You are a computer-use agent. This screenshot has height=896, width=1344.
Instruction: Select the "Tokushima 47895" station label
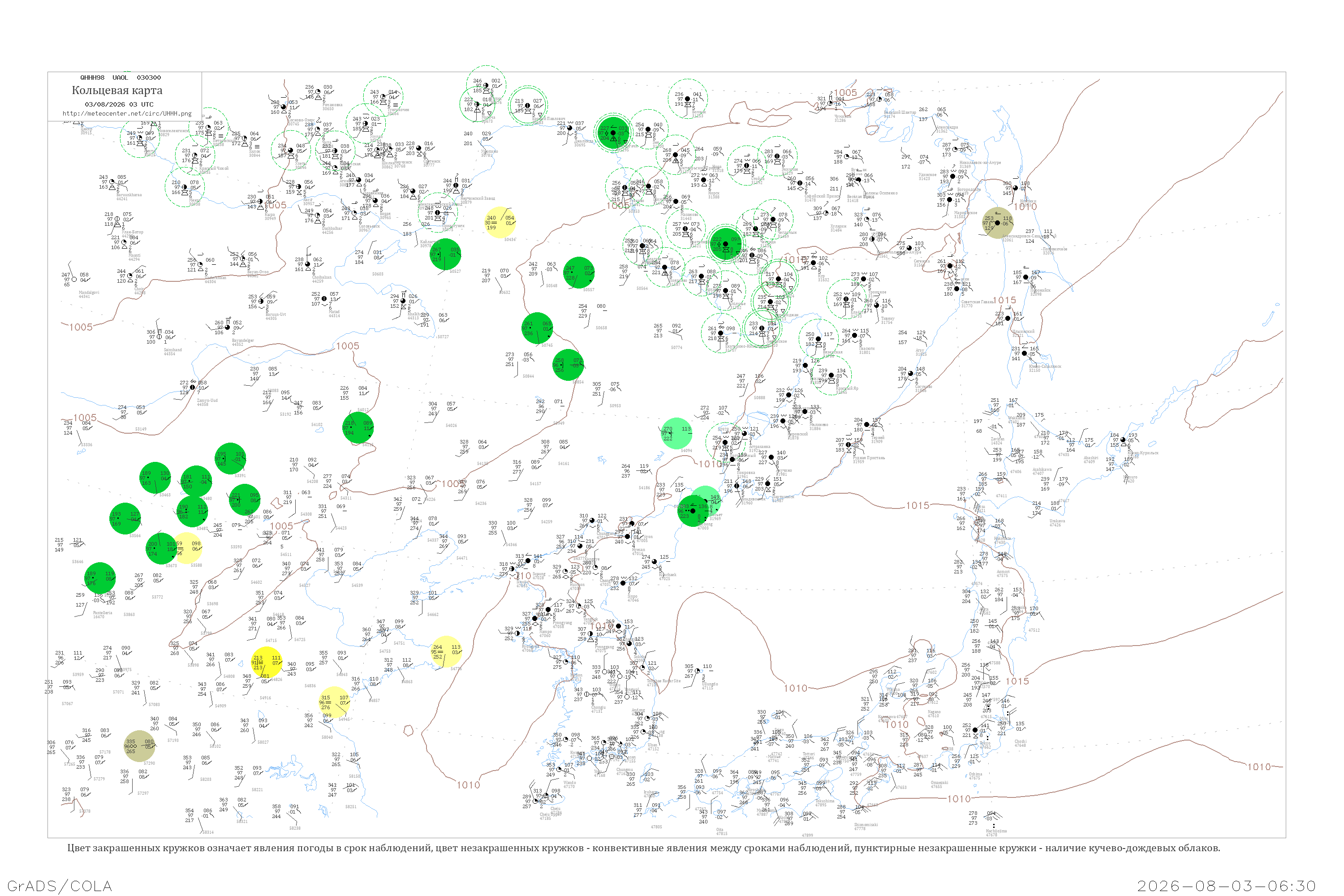[825, 803]
